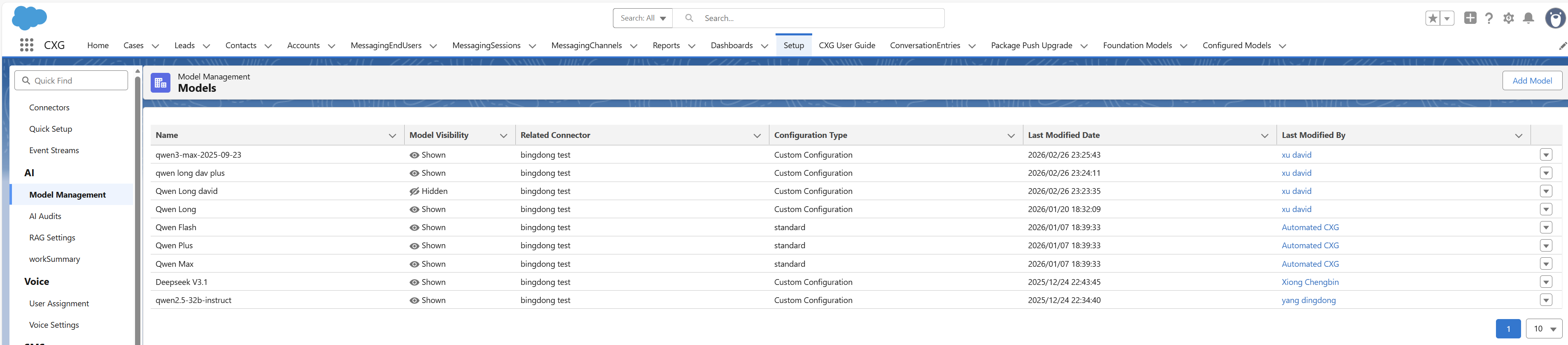Viewport: 1568px width, 345px height.
Task: Open the Name column menu chevron
Action: click(393, 136)
